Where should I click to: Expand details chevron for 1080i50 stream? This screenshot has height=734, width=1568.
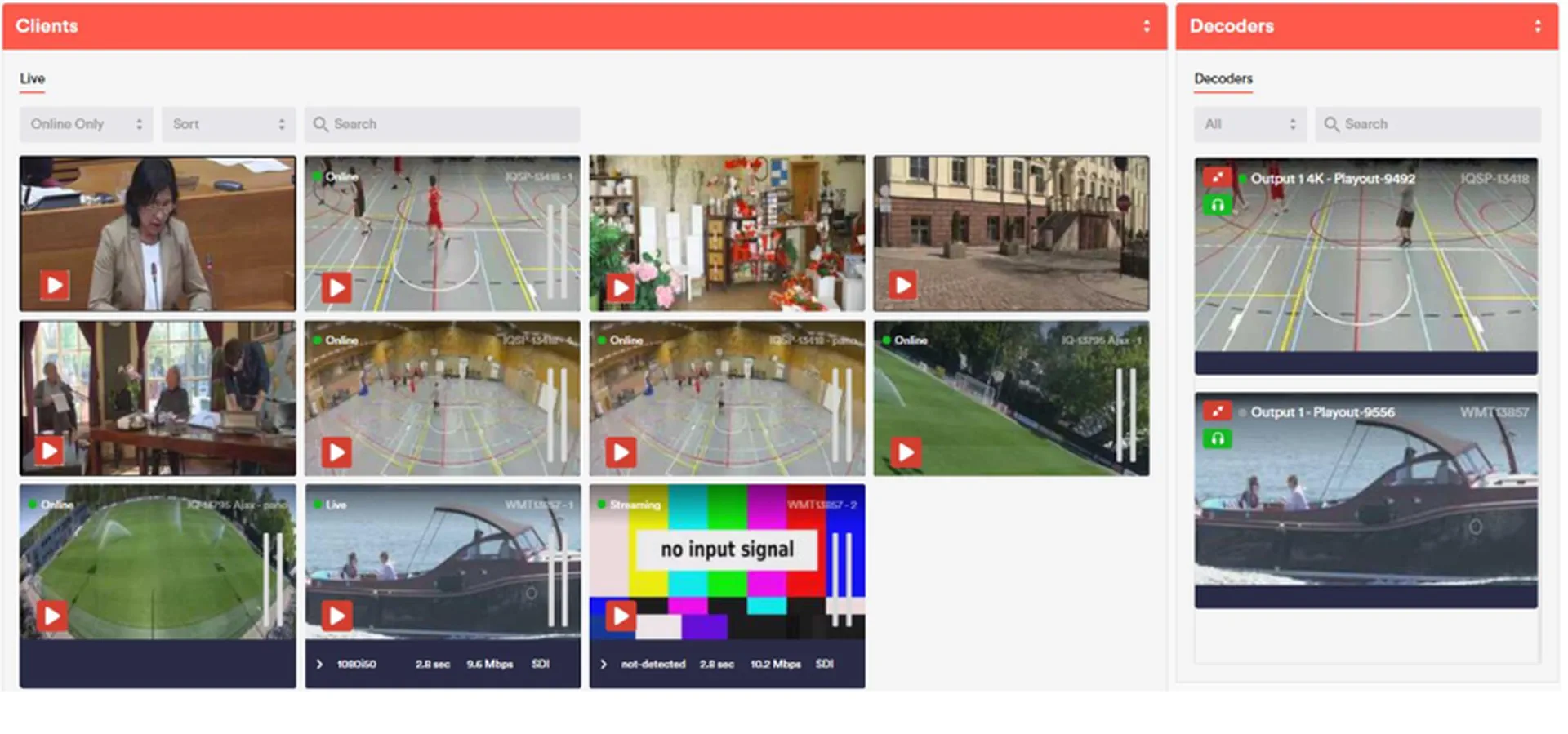(319, 664)
